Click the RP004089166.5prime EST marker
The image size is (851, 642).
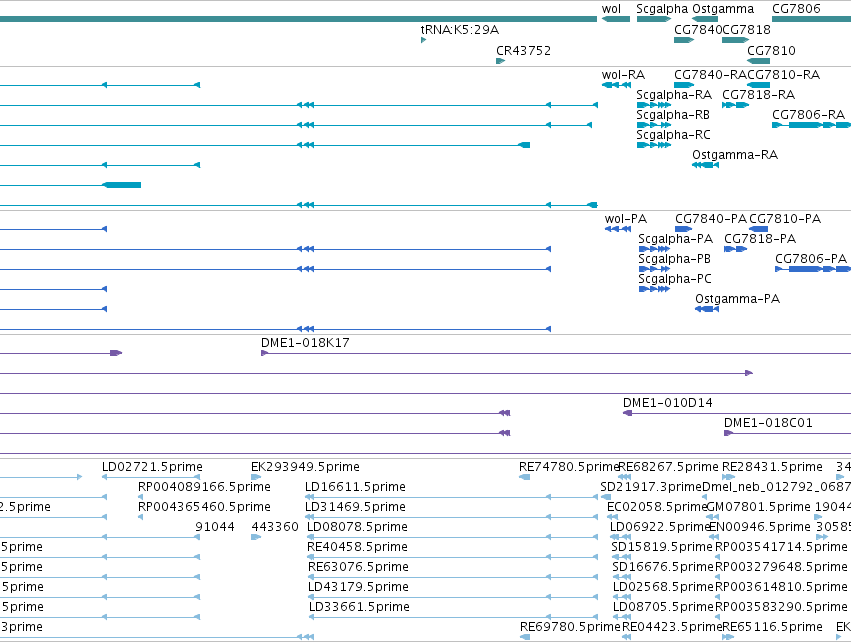click(x=141, y=497)
